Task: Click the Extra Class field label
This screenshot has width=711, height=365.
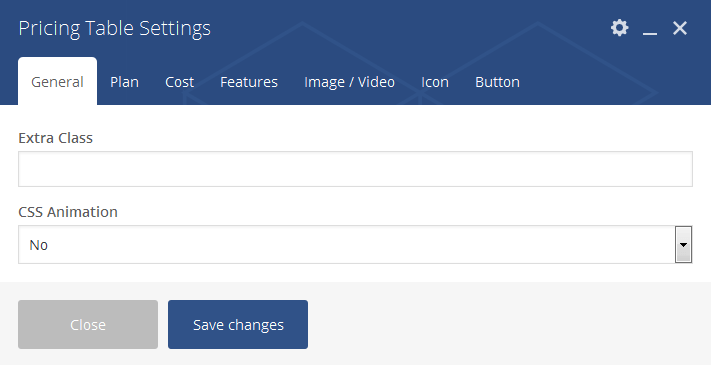Action: 55,137
